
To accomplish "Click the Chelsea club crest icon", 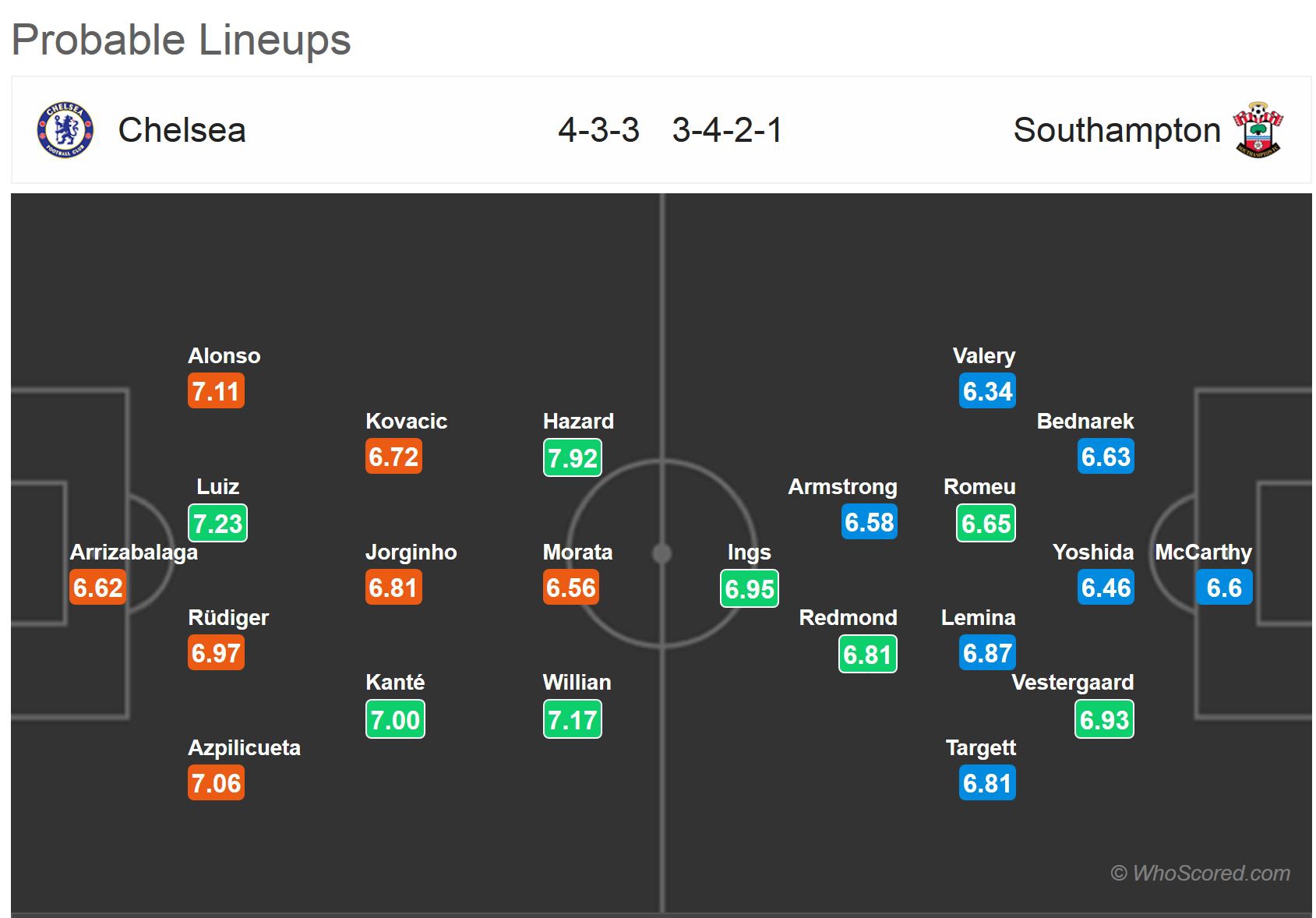I will tap(65, 130).
